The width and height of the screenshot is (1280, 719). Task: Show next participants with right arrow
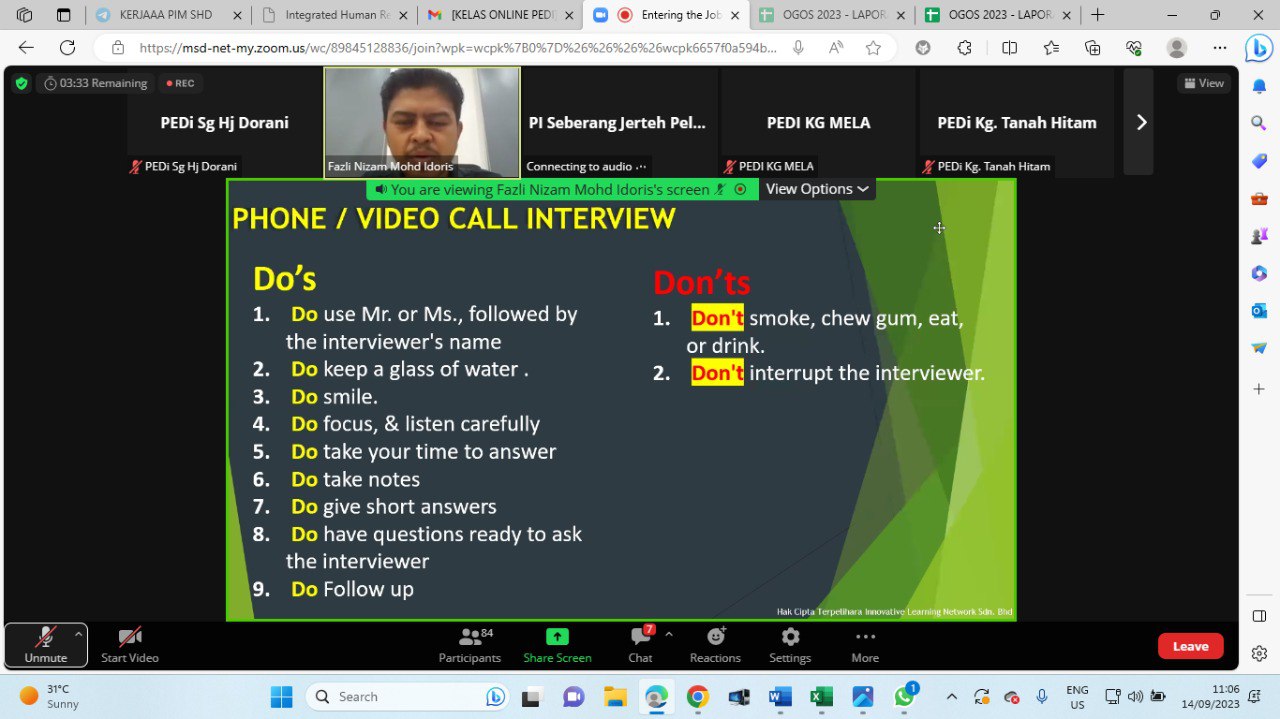click(1141, 122)
